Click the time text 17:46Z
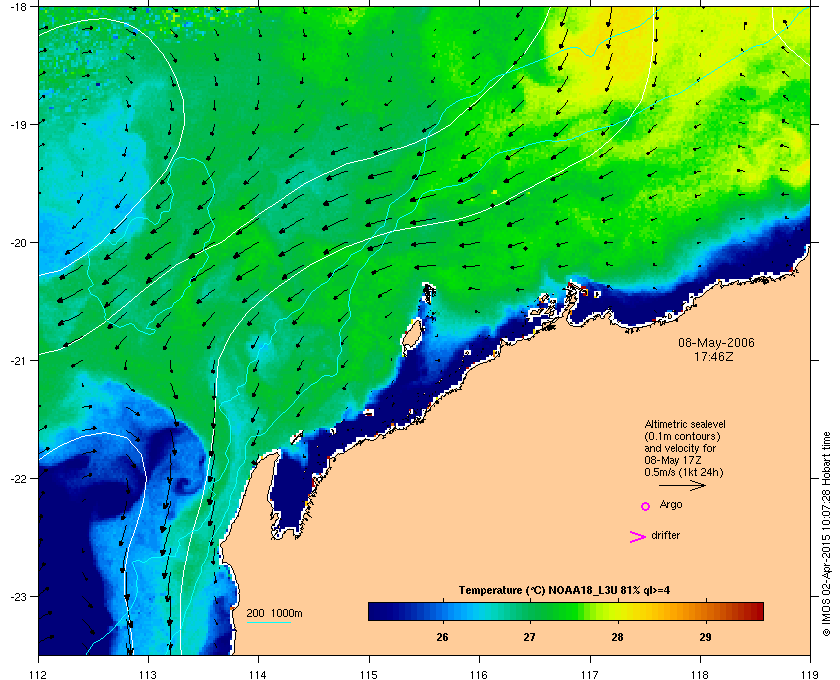Screen dimensions: 840x680 [x=714, y=356]
